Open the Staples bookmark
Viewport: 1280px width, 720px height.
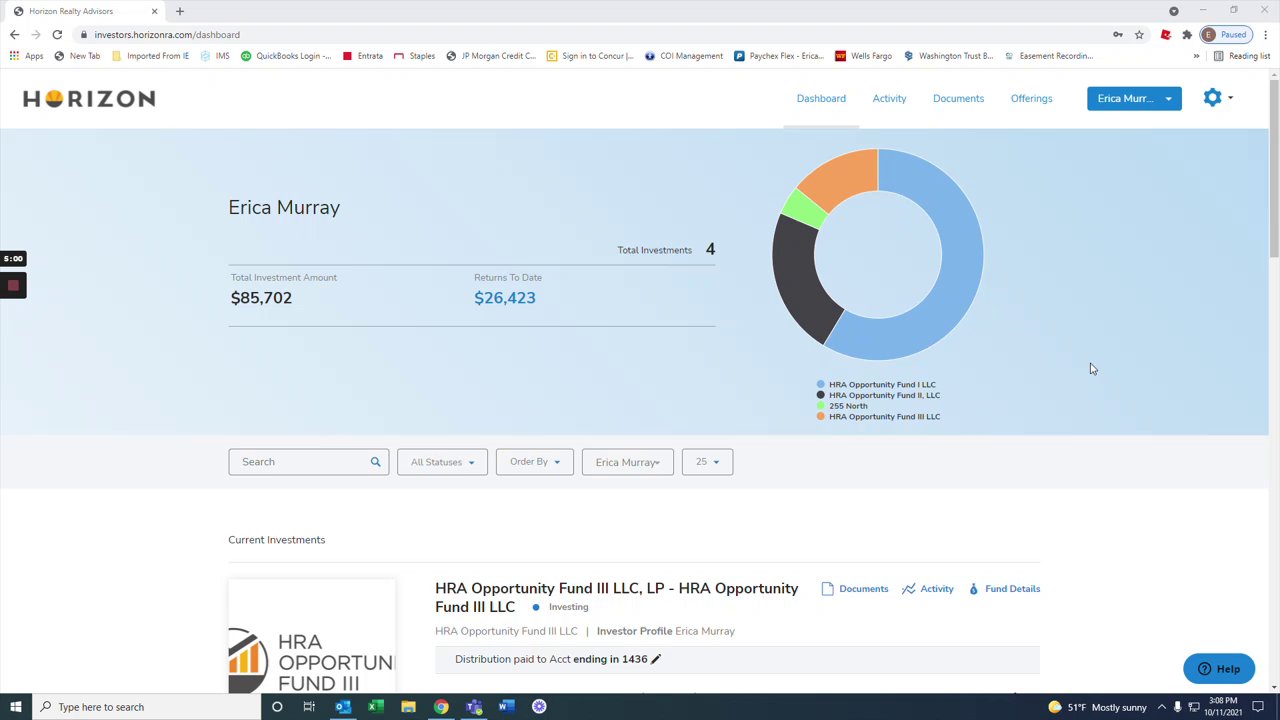click(x=415, y=56)
